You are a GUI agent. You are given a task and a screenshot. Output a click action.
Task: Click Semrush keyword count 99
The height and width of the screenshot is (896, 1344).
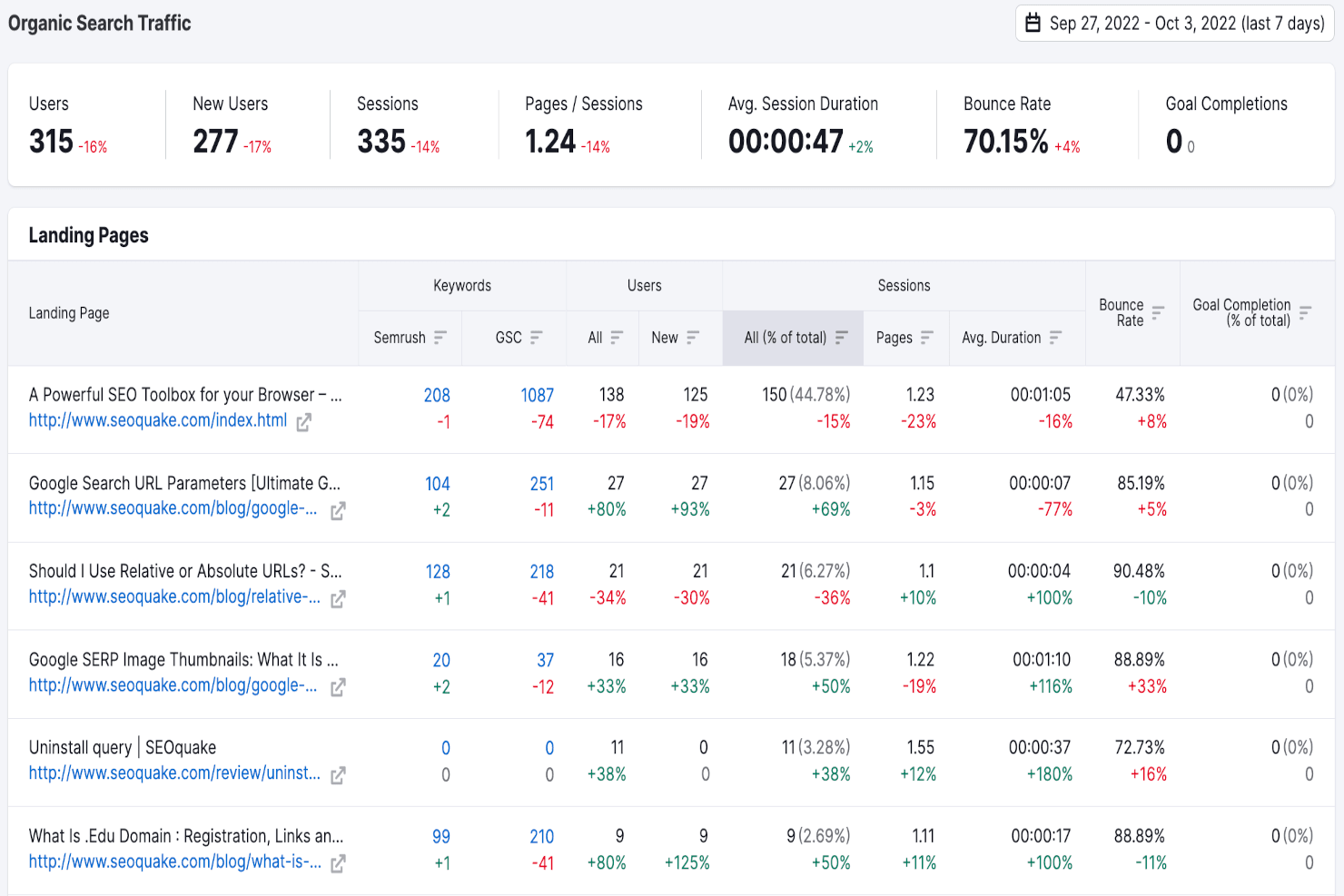(441, 837)
